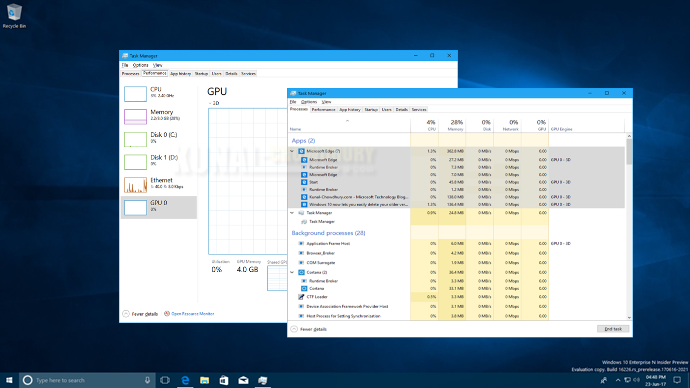This screenshot has height=388, width=690.
Task: Click the Application Frame Host process icon
Action: click(301, 243)
